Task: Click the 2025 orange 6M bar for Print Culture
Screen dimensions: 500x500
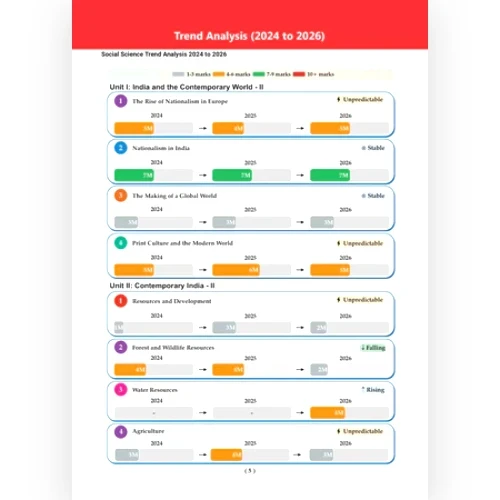Action: (x=236, y=270)
